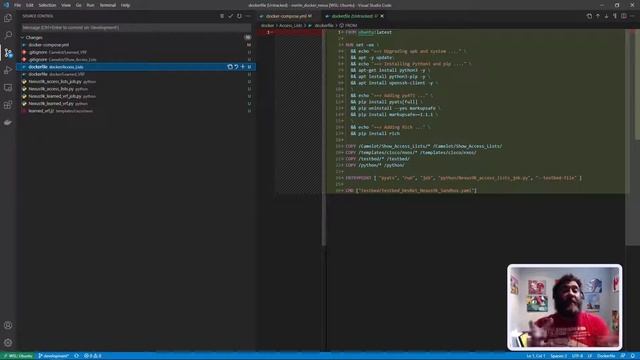Click the commit message input field
The image size is (640, 360).
click(136, 27)
